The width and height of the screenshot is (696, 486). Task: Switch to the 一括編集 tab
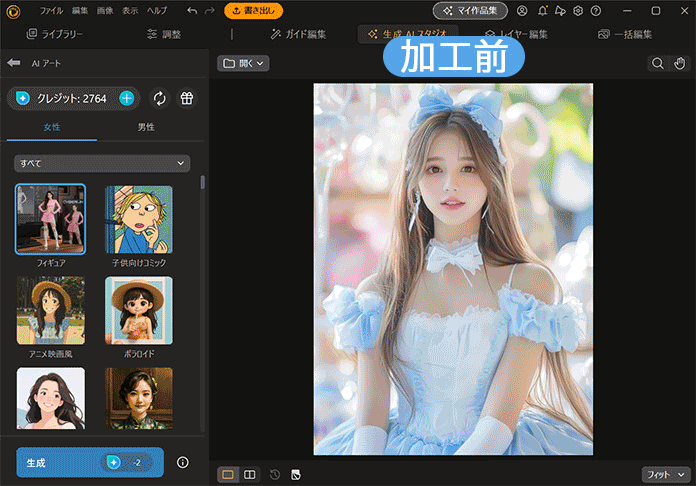625,34
